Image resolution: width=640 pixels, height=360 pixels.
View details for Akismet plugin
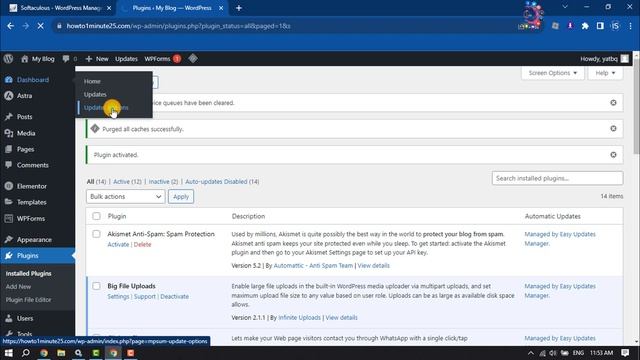pyautogui.click(x=373, y=265)
